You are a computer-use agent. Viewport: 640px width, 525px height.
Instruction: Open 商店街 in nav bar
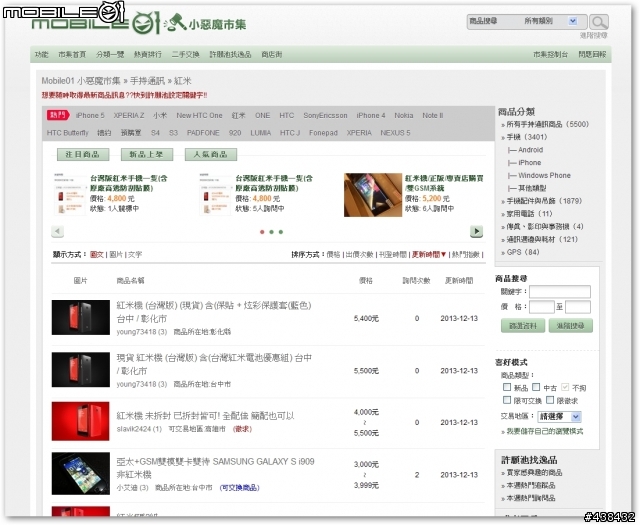272,54
